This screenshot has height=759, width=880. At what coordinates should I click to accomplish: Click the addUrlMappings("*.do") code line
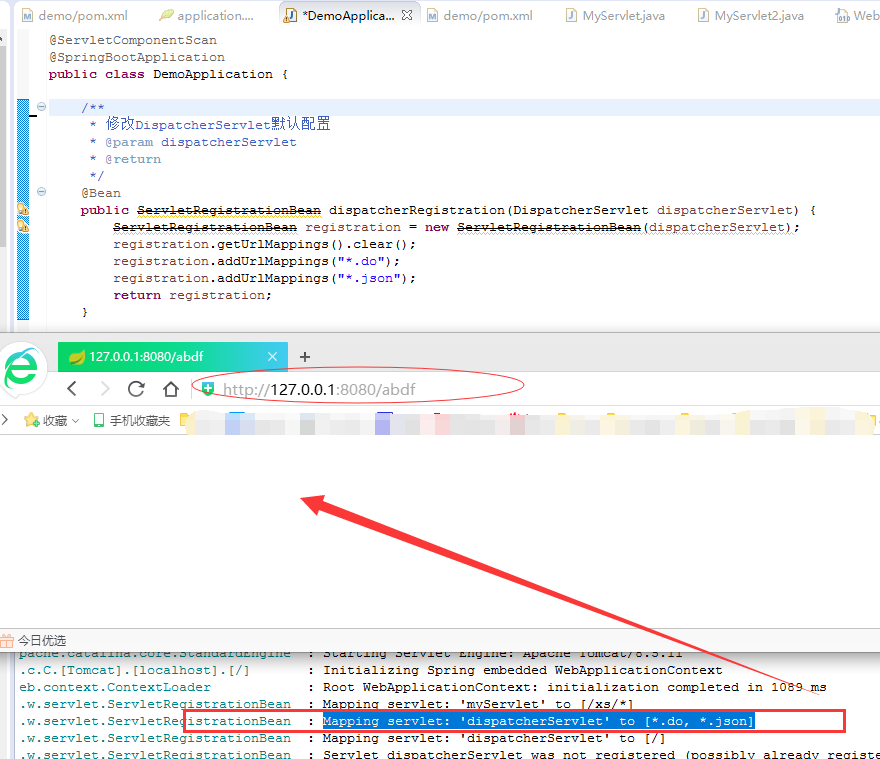(256, 261)
